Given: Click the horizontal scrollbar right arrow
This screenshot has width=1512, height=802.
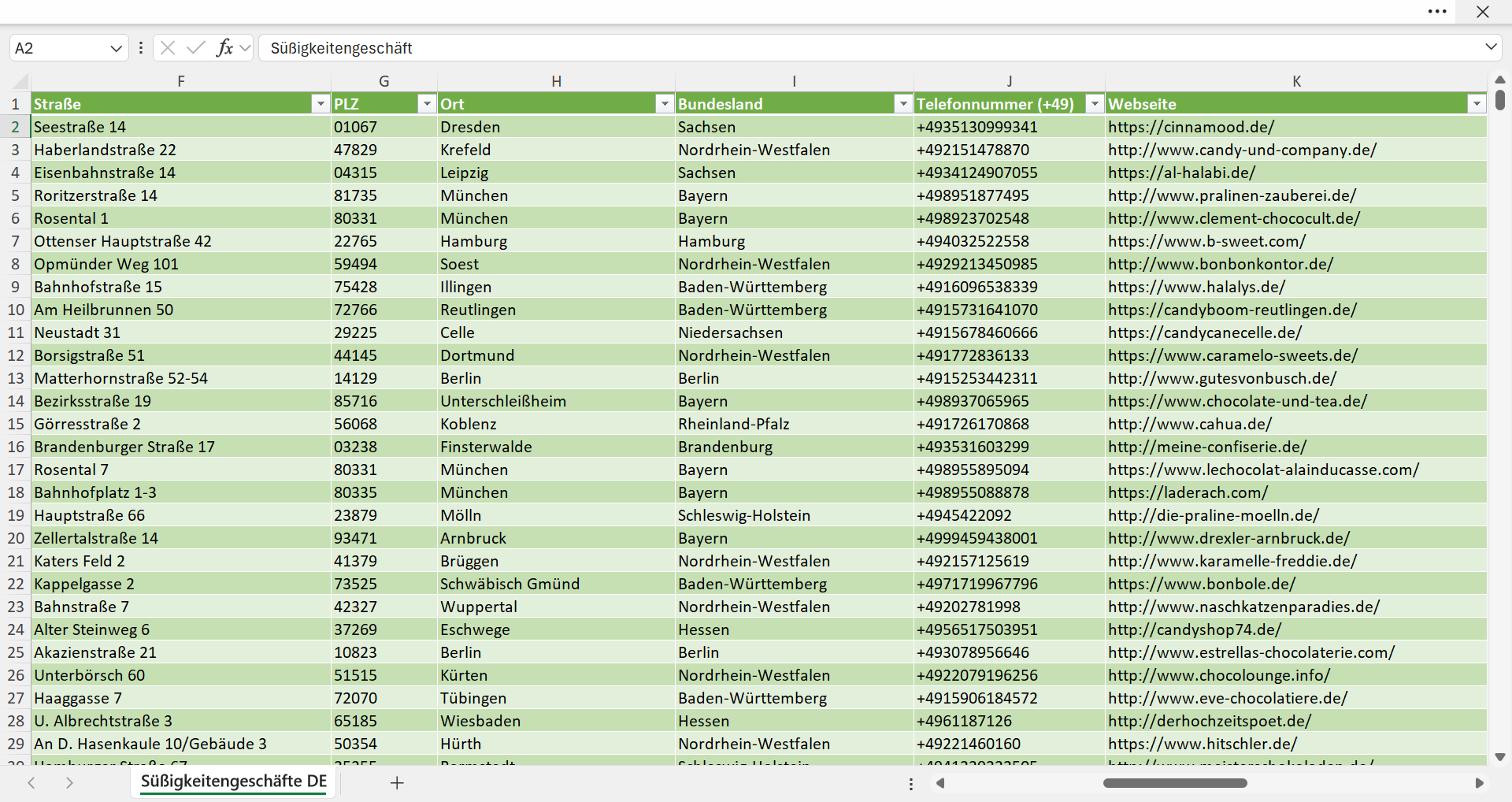Looking at the screenshot, I should point(1479,783).
